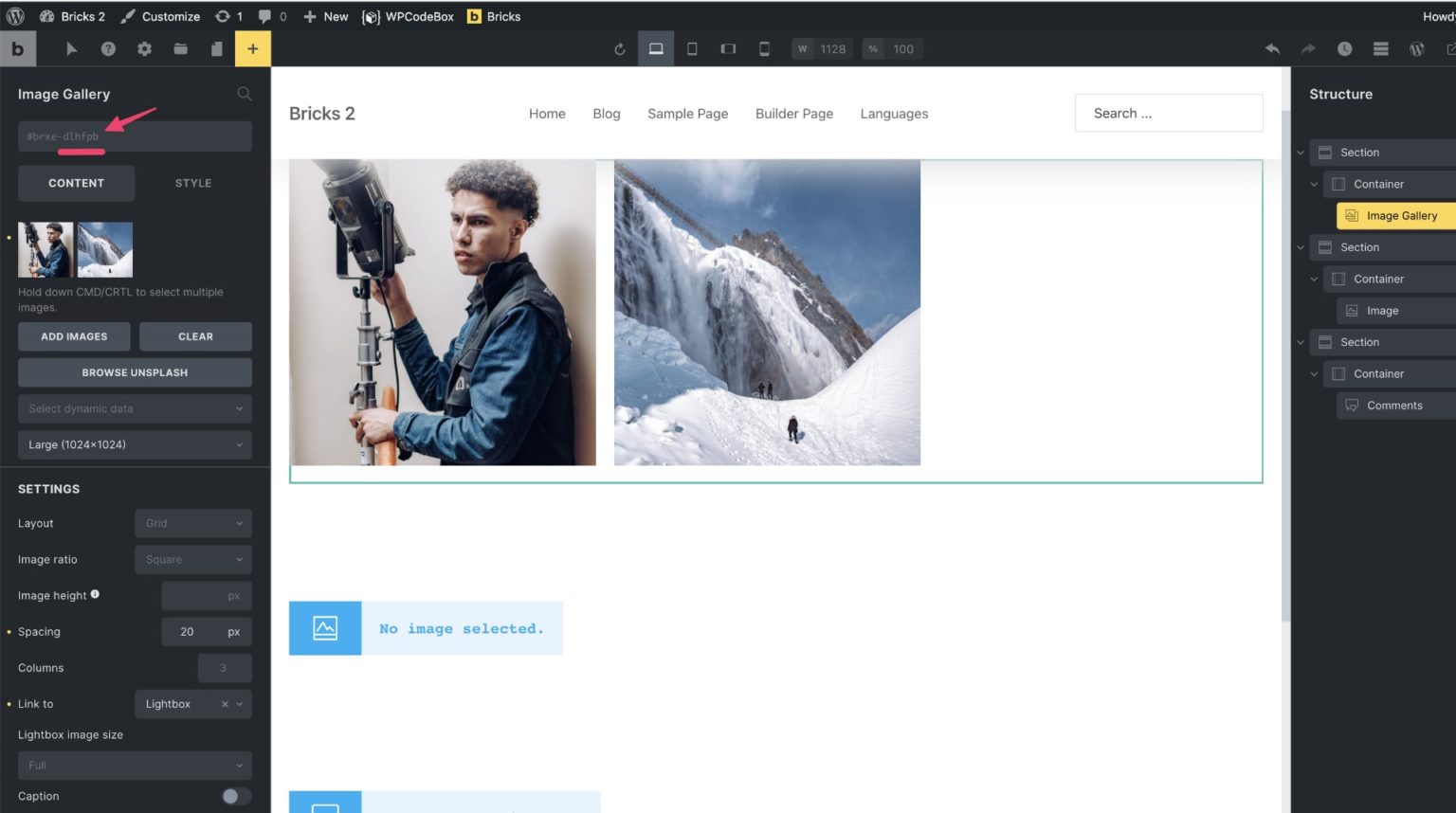This screenshot has height=813, width=1456.
Task: Select the element picker arrow tool
Action: click(72, 48)
